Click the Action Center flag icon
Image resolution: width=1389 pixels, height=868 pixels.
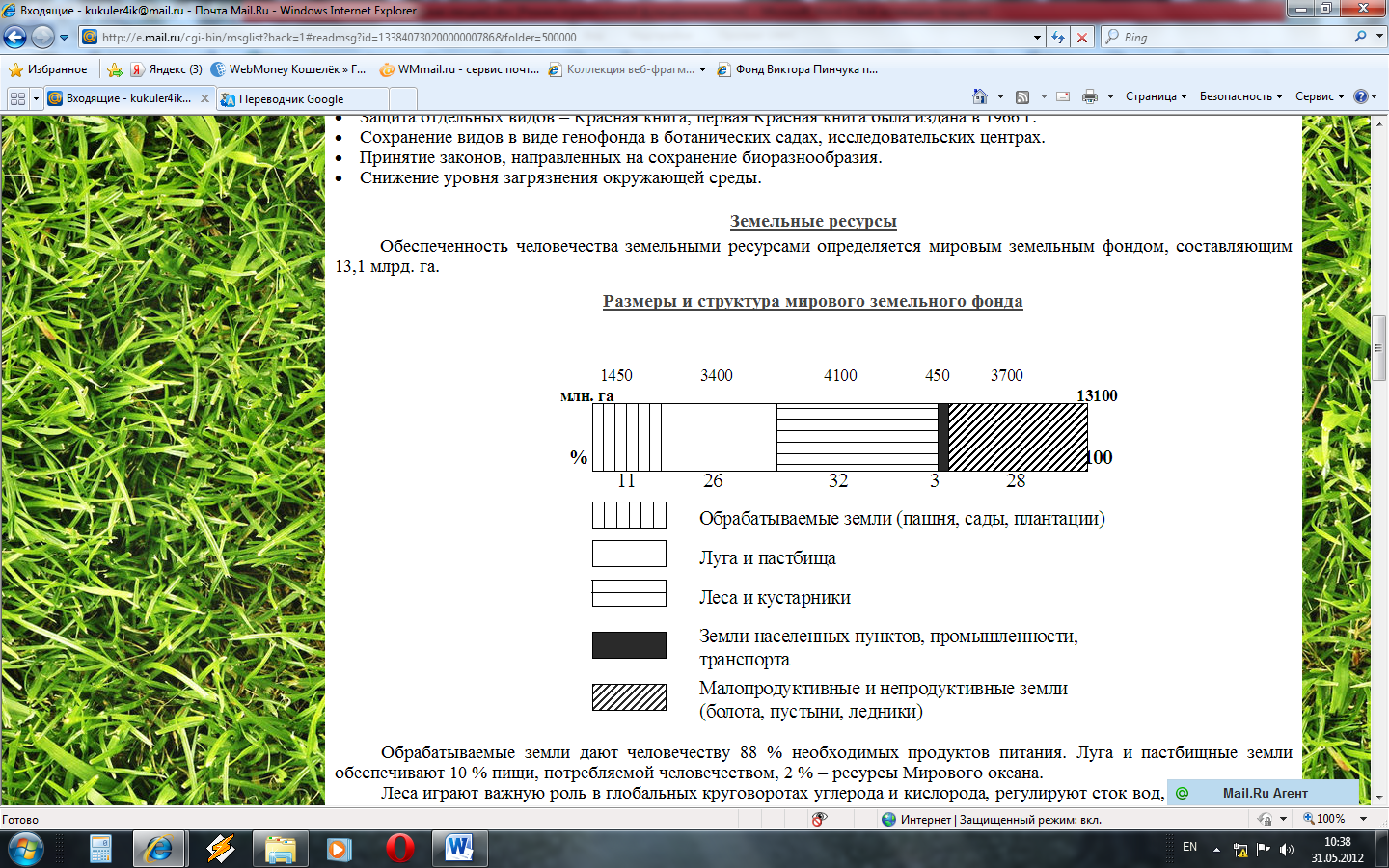[1264, 850]
